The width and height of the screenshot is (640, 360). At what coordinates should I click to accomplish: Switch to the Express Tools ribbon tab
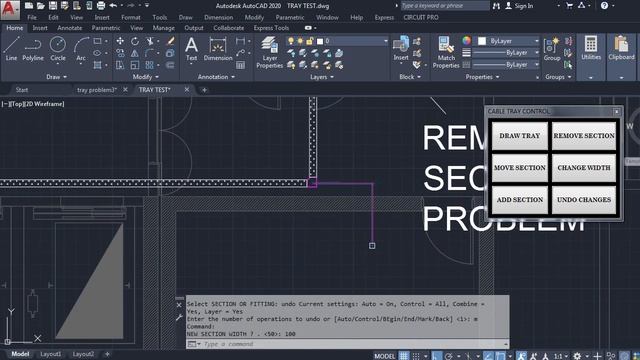(271, 28)
